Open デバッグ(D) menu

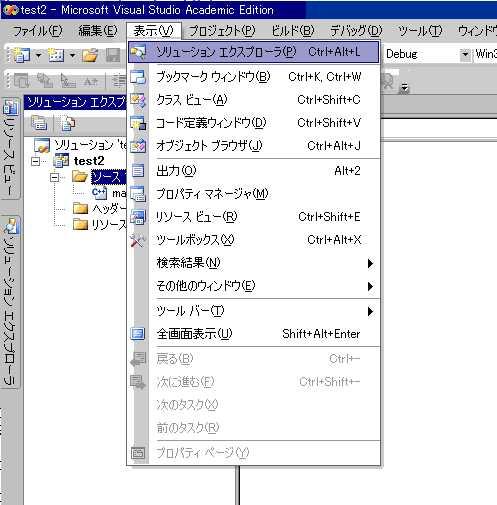[x=356, y=31]
